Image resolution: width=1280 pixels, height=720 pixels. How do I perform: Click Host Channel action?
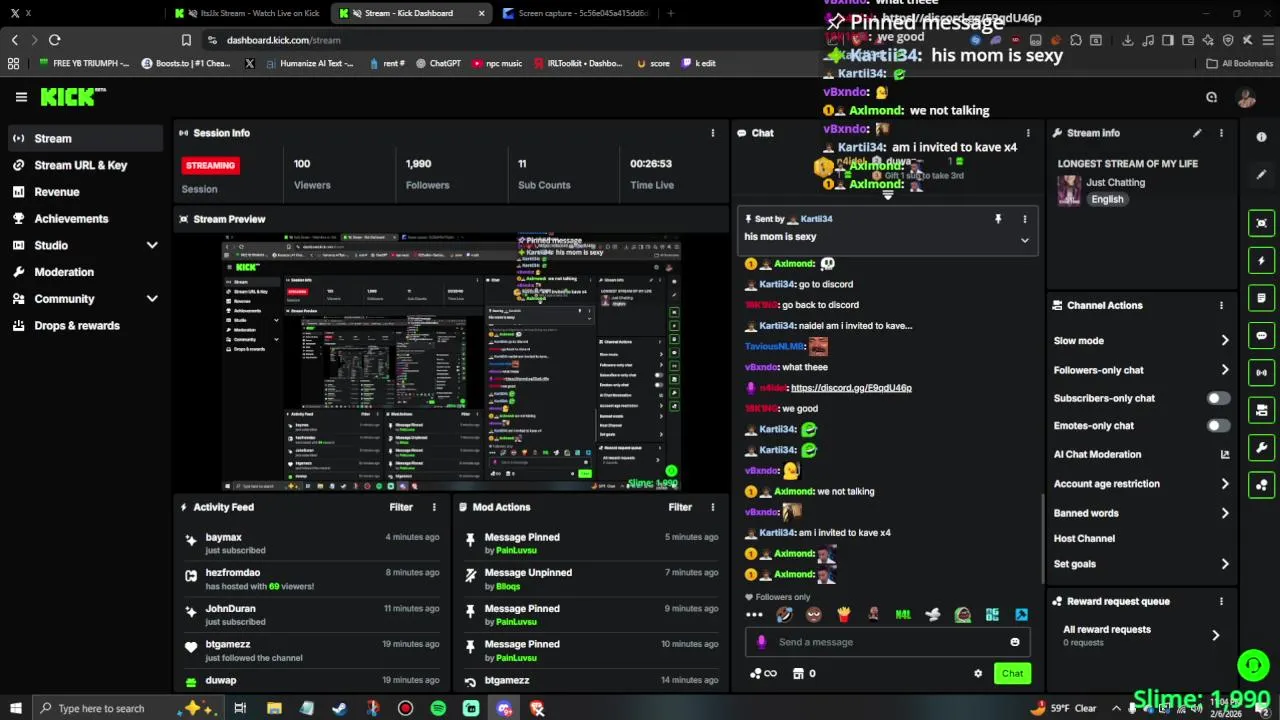tap(1084, 538)
